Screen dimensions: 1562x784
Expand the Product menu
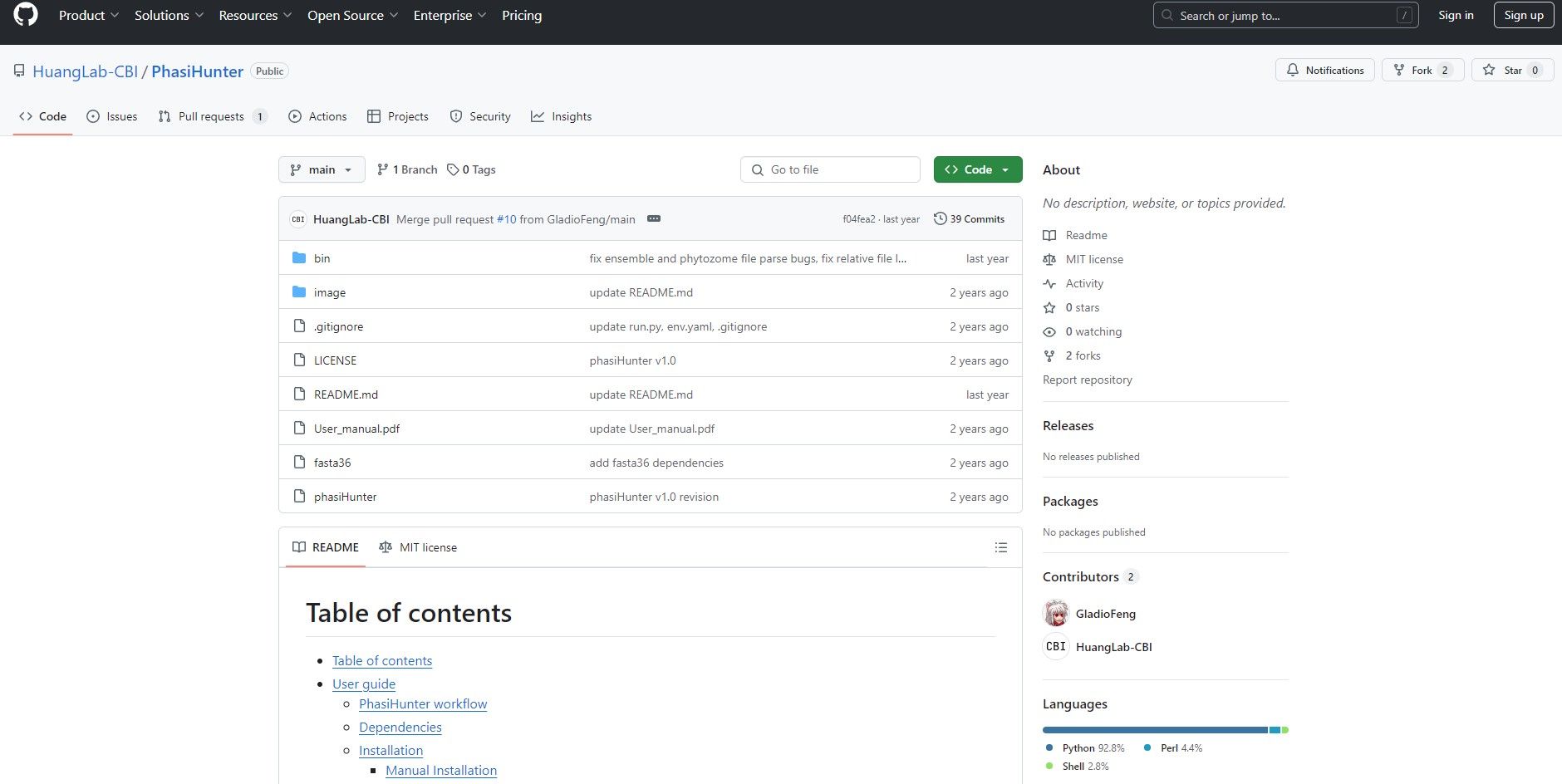pos(89,15)
